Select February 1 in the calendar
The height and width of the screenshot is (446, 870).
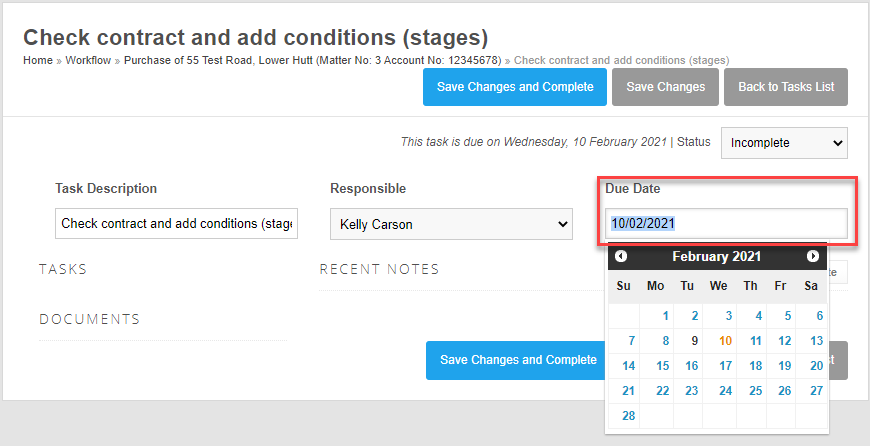tap(665, 316)
